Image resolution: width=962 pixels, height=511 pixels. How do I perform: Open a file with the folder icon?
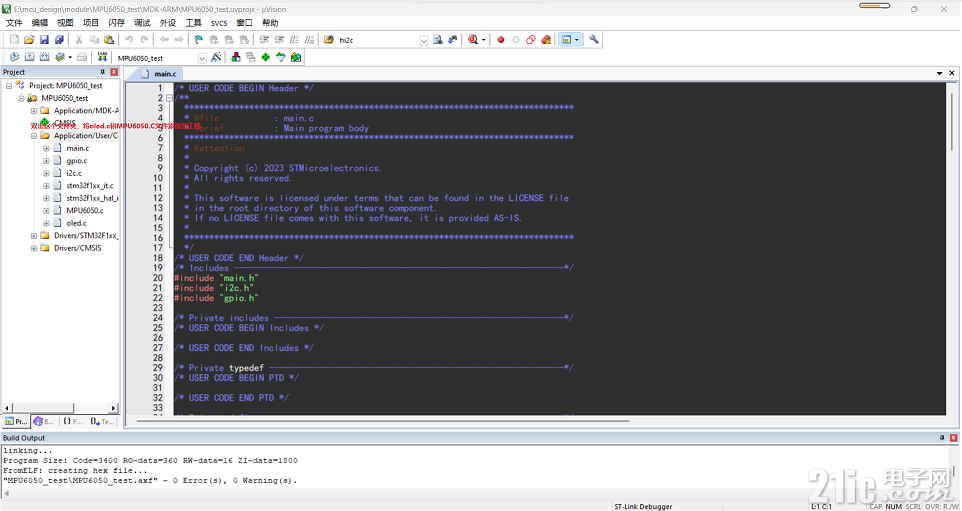[x=29, y=40]
